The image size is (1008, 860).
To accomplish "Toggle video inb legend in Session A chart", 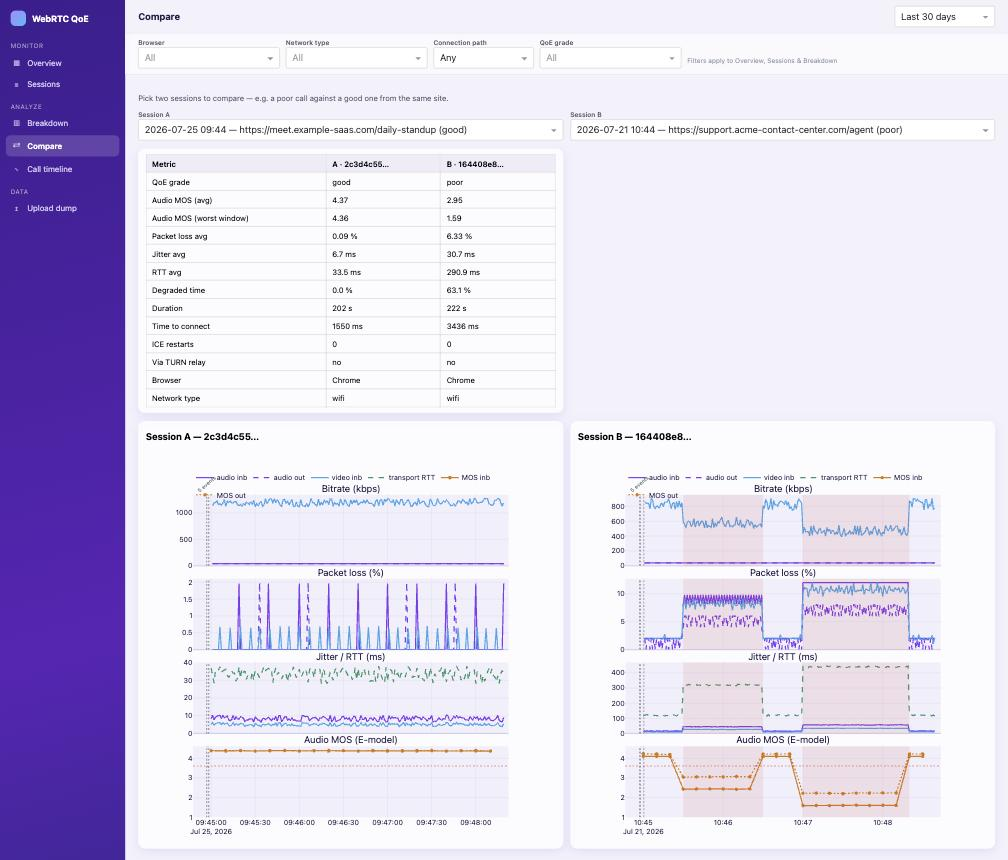I will point(337,478).
